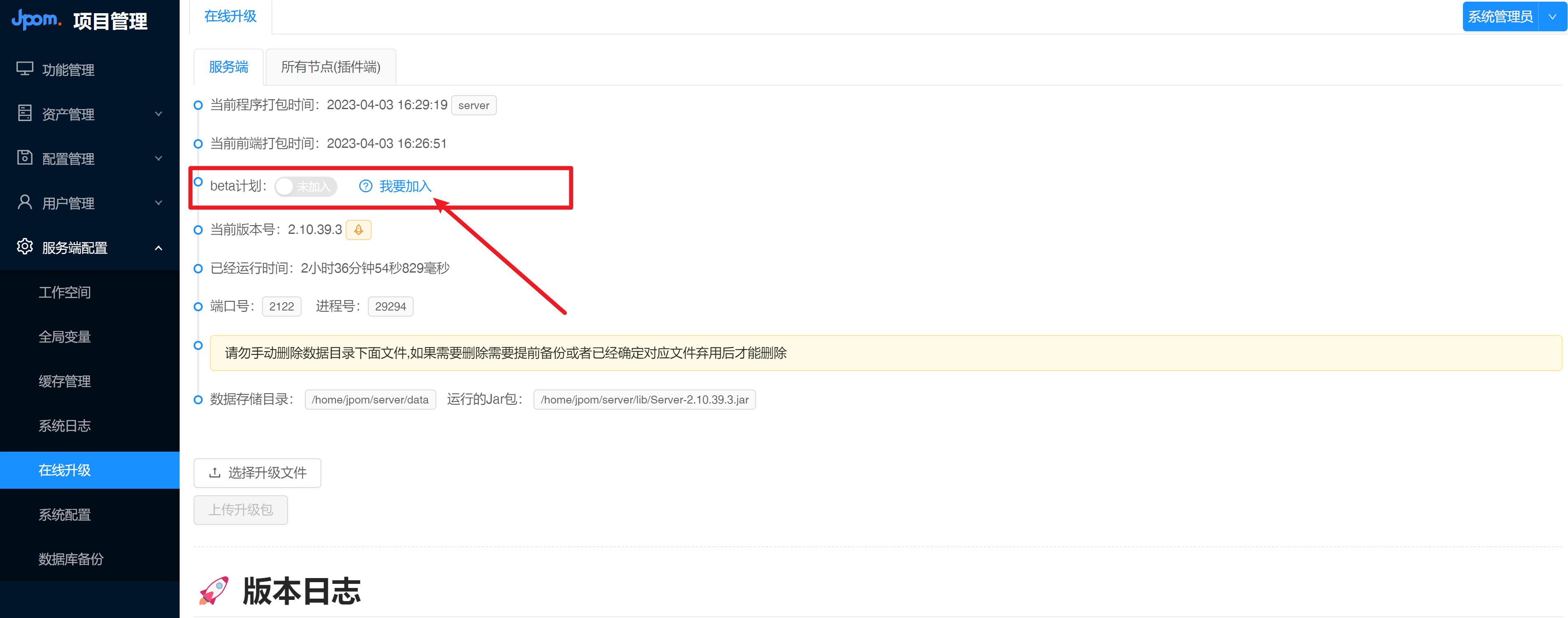1568x618 pixels.
Task: Click the question mark icon before 我要加入
Action: [365, 186]
